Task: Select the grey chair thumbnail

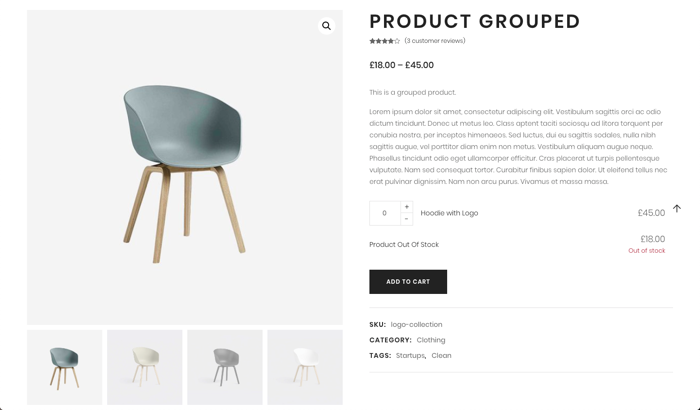Action: click(225, 368)
